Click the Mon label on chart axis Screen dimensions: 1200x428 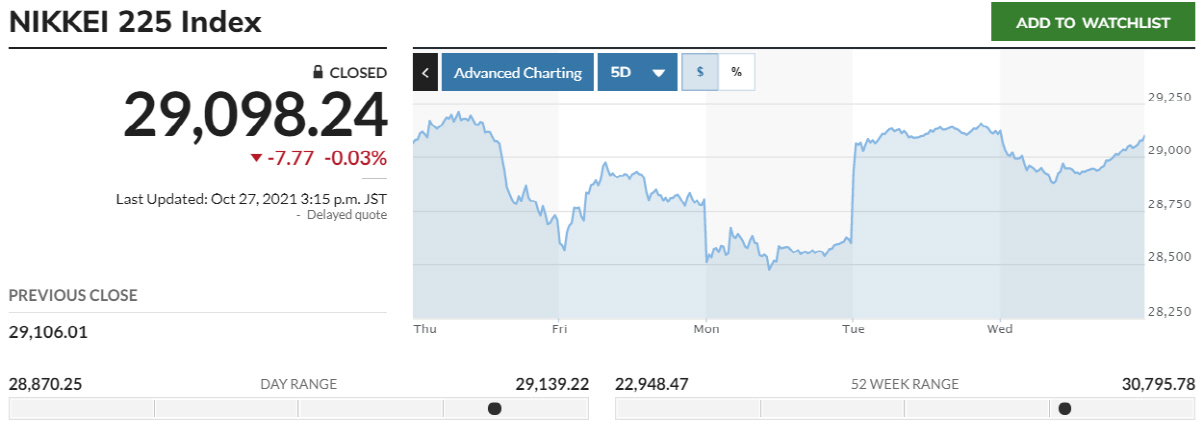[706, 328]
